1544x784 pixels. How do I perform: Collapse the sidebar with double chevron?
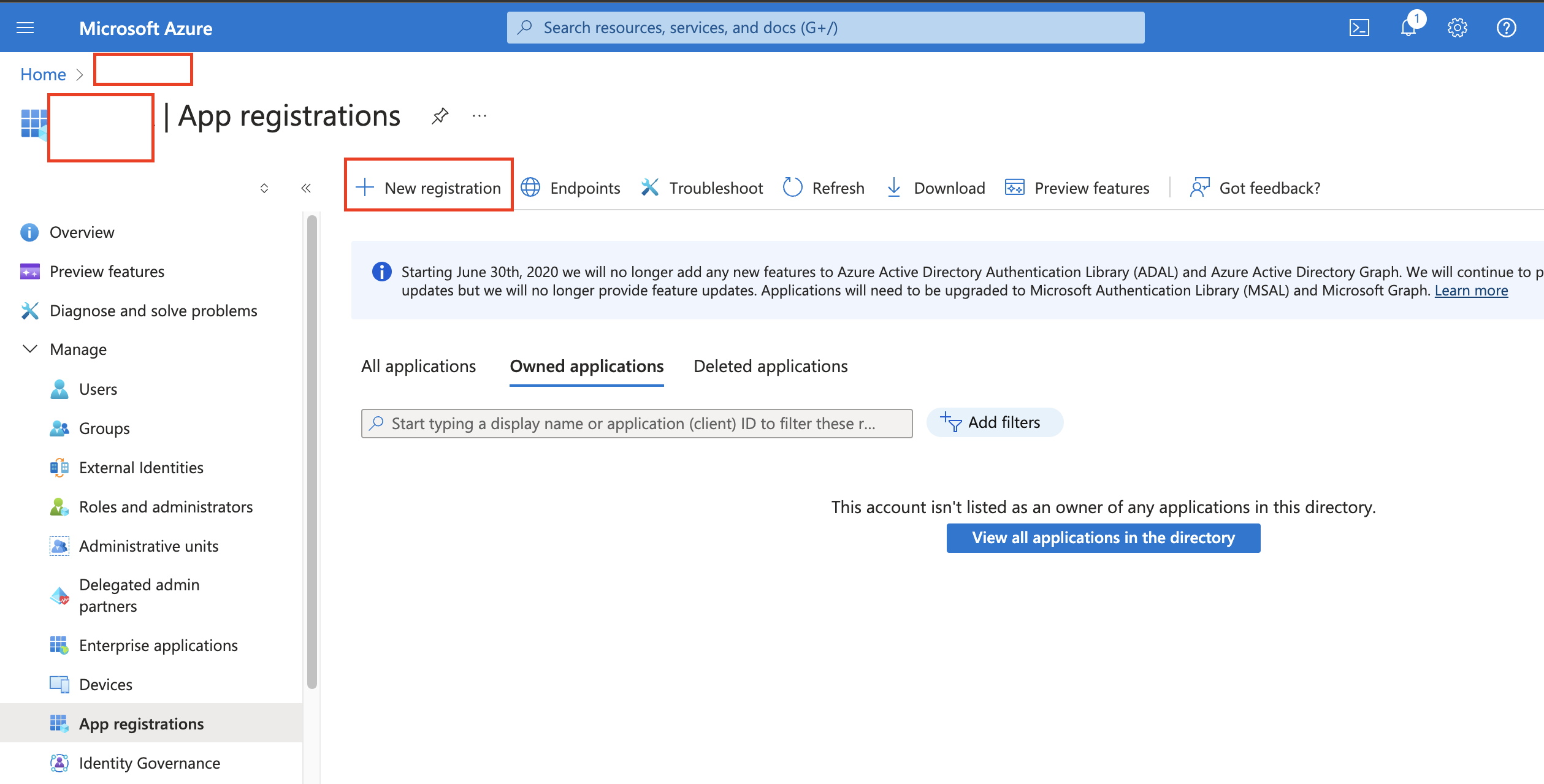click(306, 188)
